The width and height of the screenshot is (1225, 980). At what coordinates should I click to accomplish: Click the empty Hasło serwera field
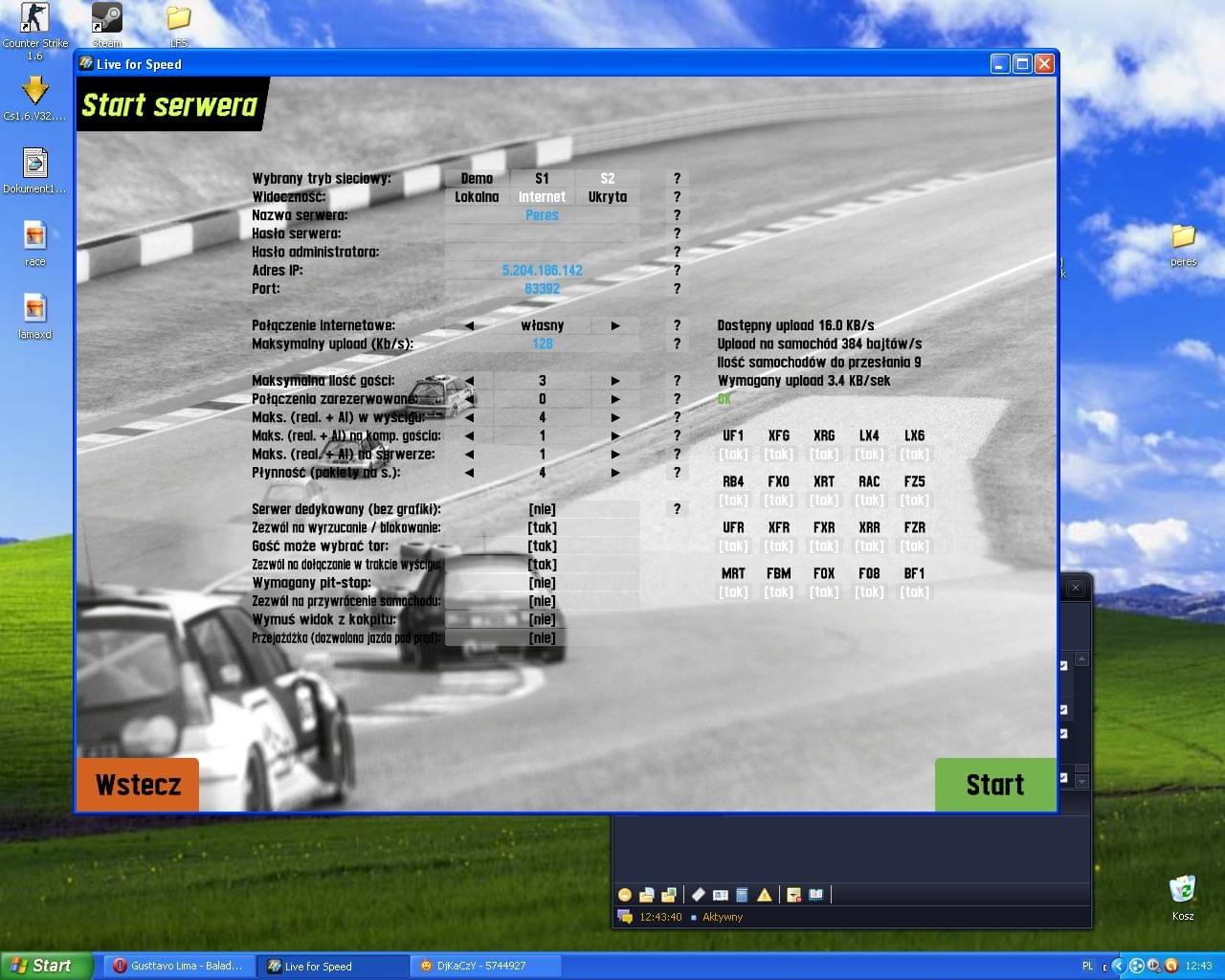[542, 234]
